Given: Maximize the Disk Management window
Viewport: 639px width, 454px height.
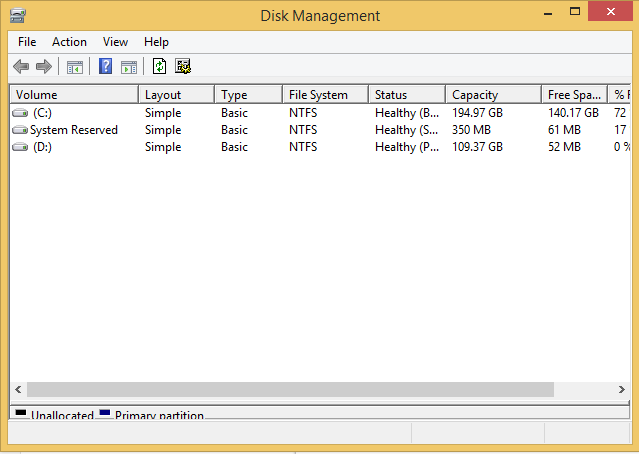Looking at the screenshot, I should (x=575, y=11).
